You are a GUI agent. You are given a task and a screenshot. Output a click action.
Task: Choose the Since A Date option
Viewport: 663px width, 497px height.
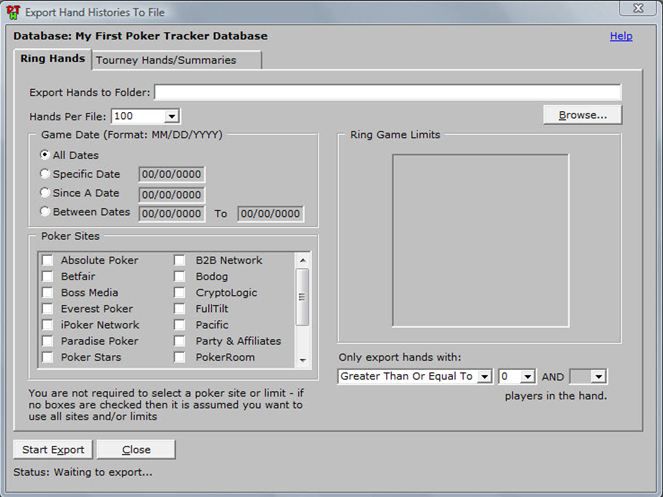pyautogui.click(x=44, y=192)
